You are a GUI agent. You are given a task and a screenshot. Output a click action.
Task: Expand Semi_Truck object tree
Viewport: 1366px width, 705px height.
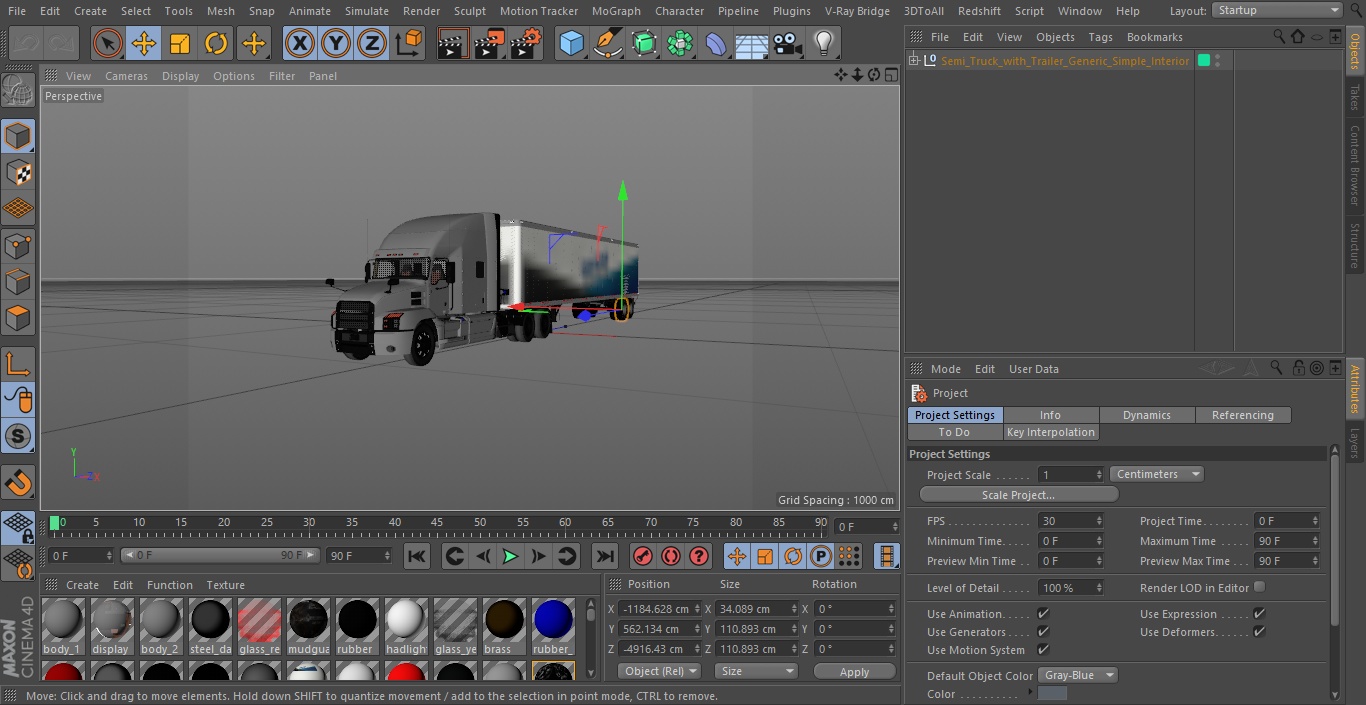pyautogui.click(x=913, y=61)
